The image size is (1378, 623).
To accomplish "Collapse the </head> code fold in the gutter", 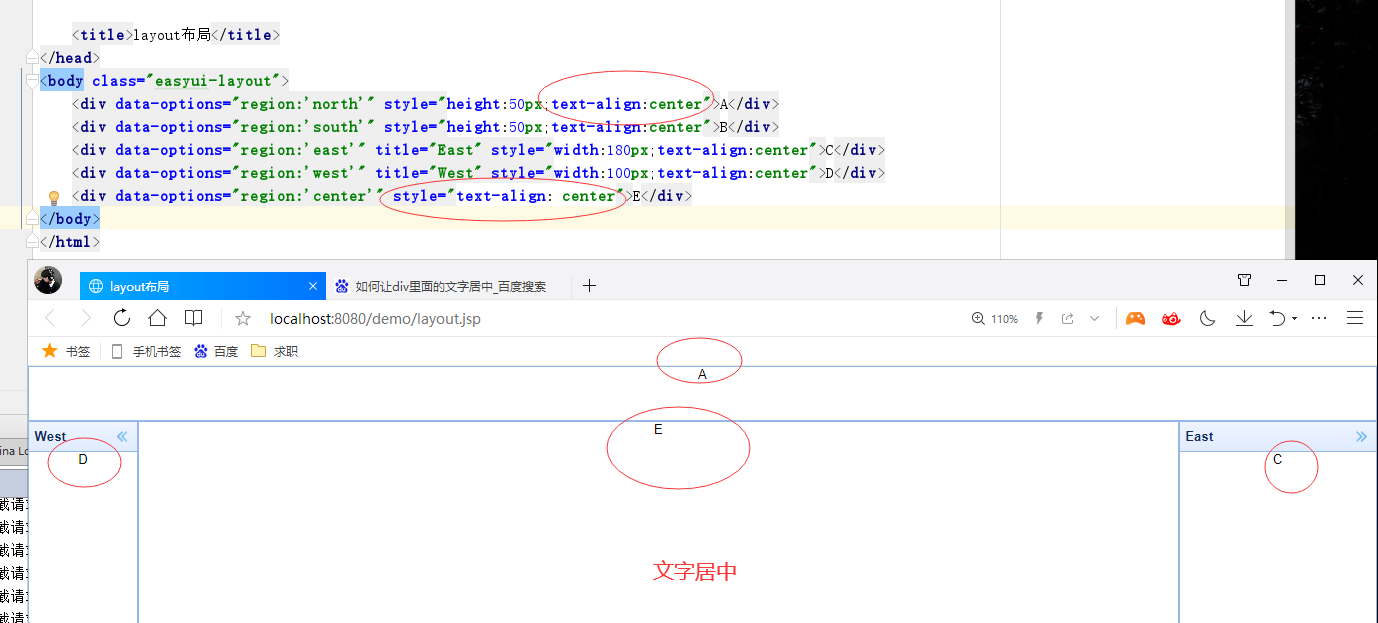I will pos(31,58).
